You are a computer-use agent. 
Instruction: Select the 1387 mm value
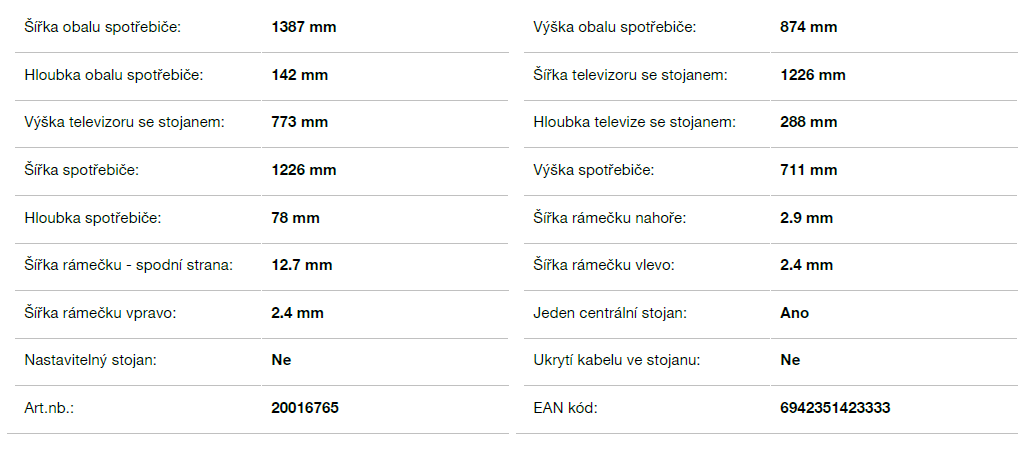point(303,27)
